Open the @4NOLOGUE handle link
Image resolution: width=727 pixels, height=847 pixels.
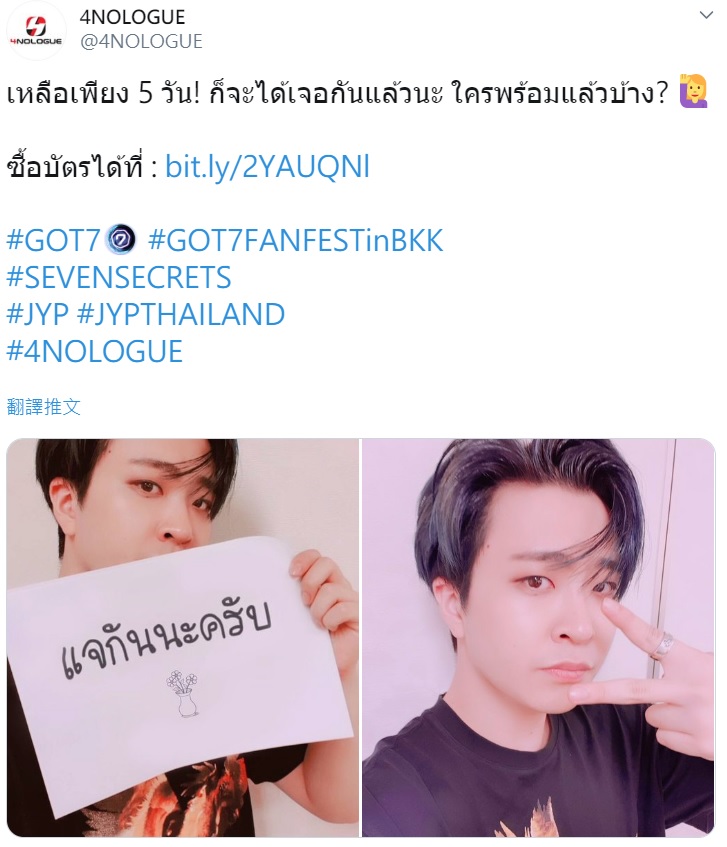click(x=141, y=42)
